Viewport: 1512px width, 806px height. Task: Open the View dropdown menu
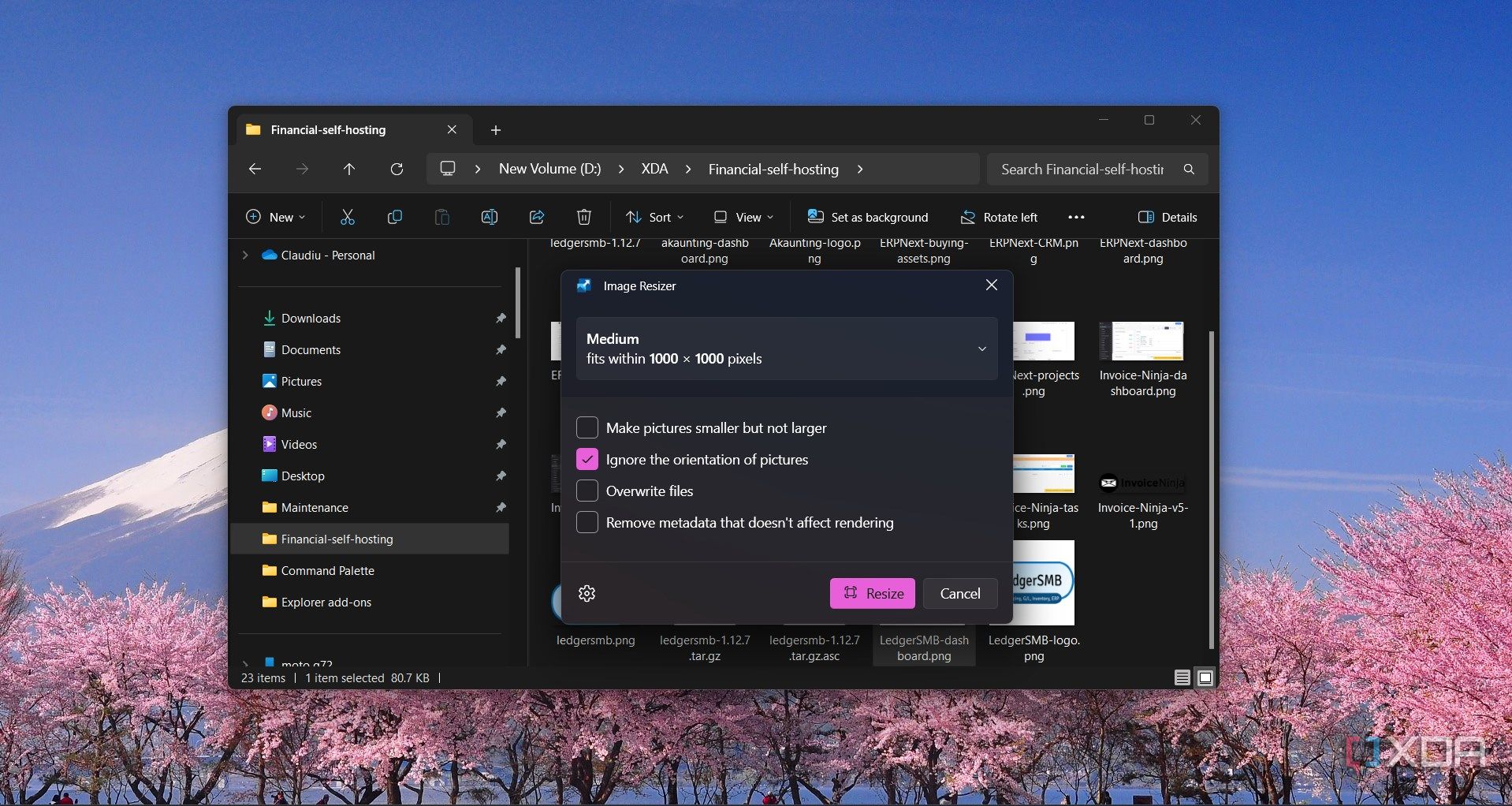[743, 217]
